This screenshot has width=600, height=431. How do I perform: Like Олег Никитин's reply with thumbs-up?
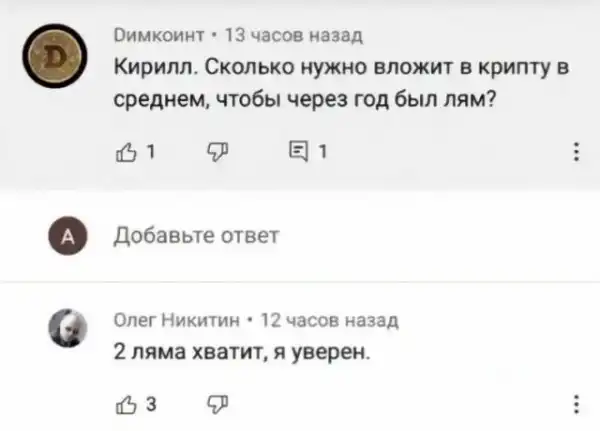(x=124, y=406)
